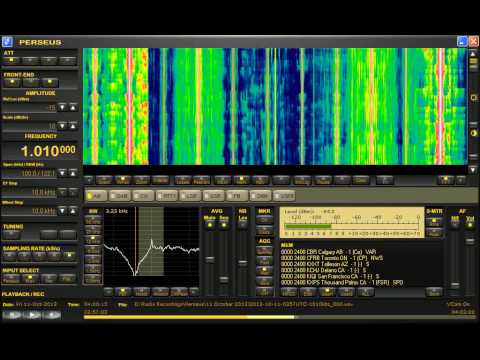The height and width of the screenshot is (360, 480).
Task: Decrease Wheel Step with its down arrow
Action: [x=62, y=211]
